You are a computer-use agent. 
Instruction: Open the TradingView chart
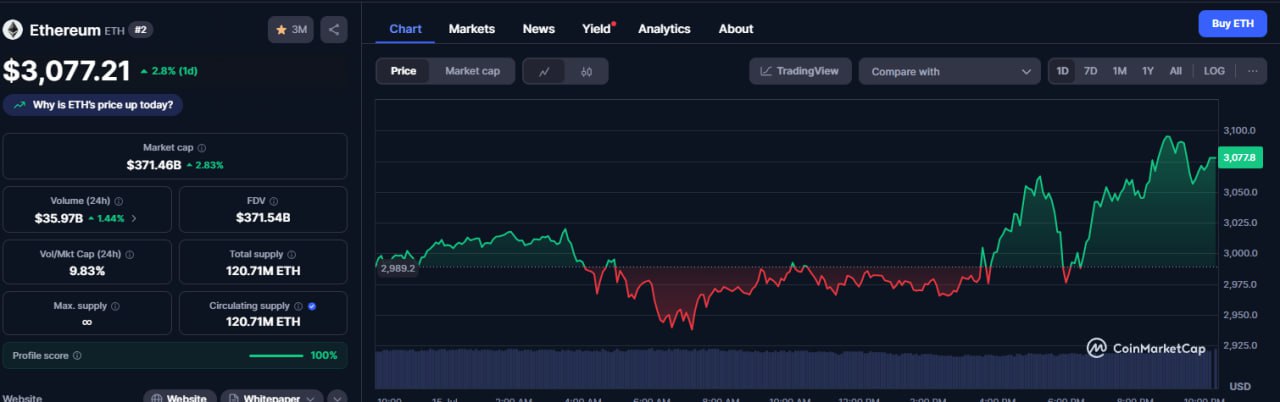[800, 71]
